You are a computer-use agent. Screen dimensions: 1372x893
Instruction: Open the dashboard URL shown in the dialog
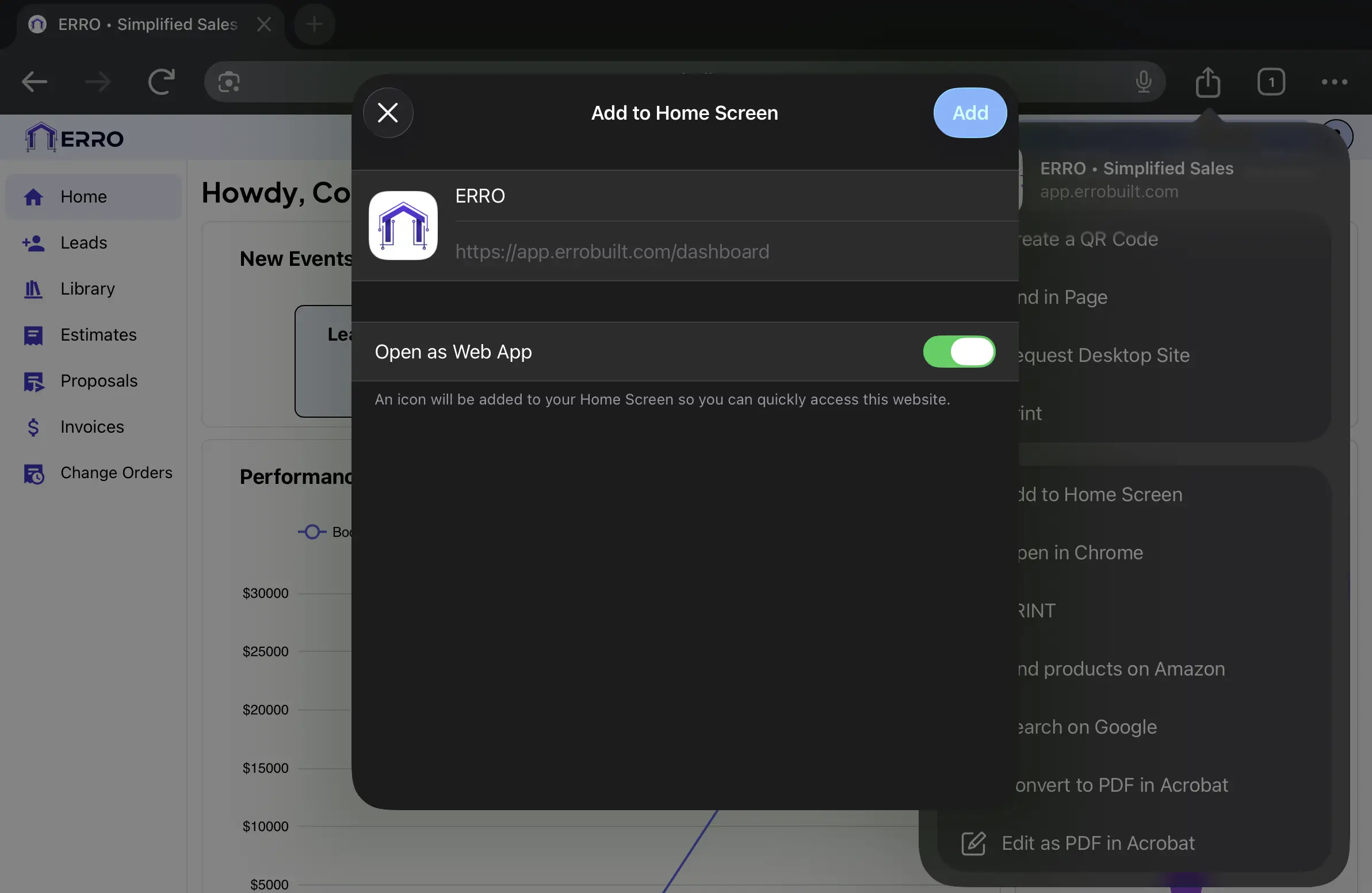[612, 252]
